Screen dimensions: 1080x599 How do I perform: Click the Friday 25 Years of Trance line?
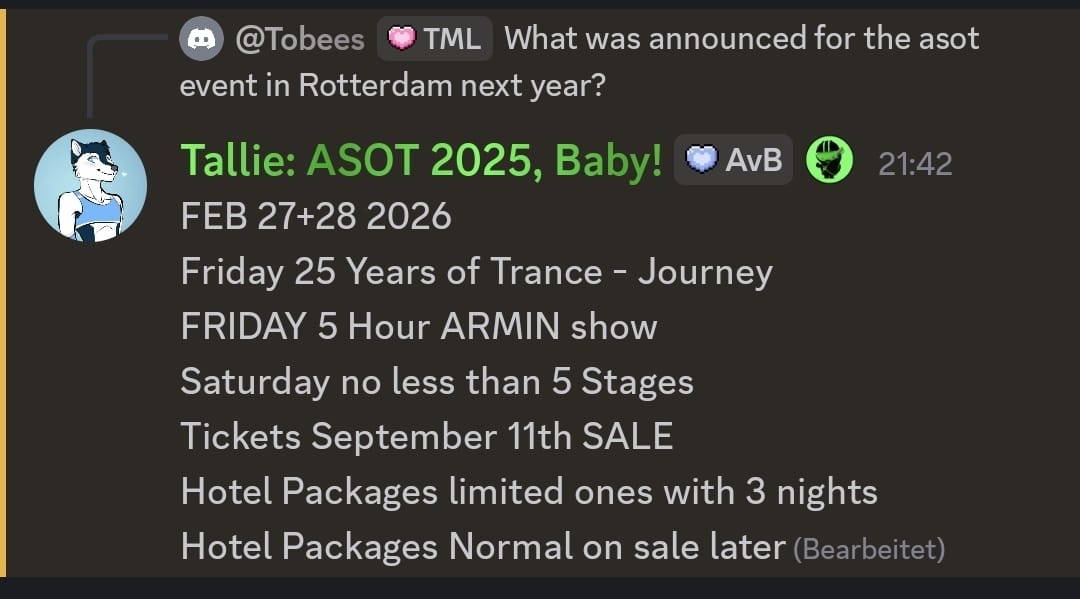pos(476,272)
